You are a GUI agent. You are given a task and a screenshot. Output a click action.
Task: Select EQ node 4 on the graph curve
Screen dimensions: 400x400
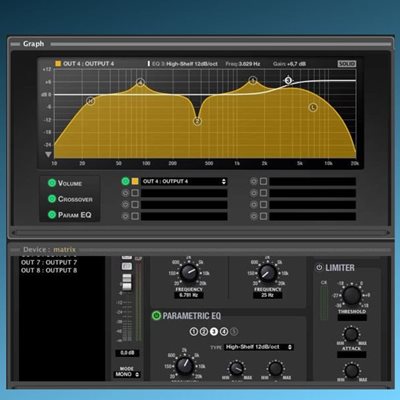click(x=141, y=82)
